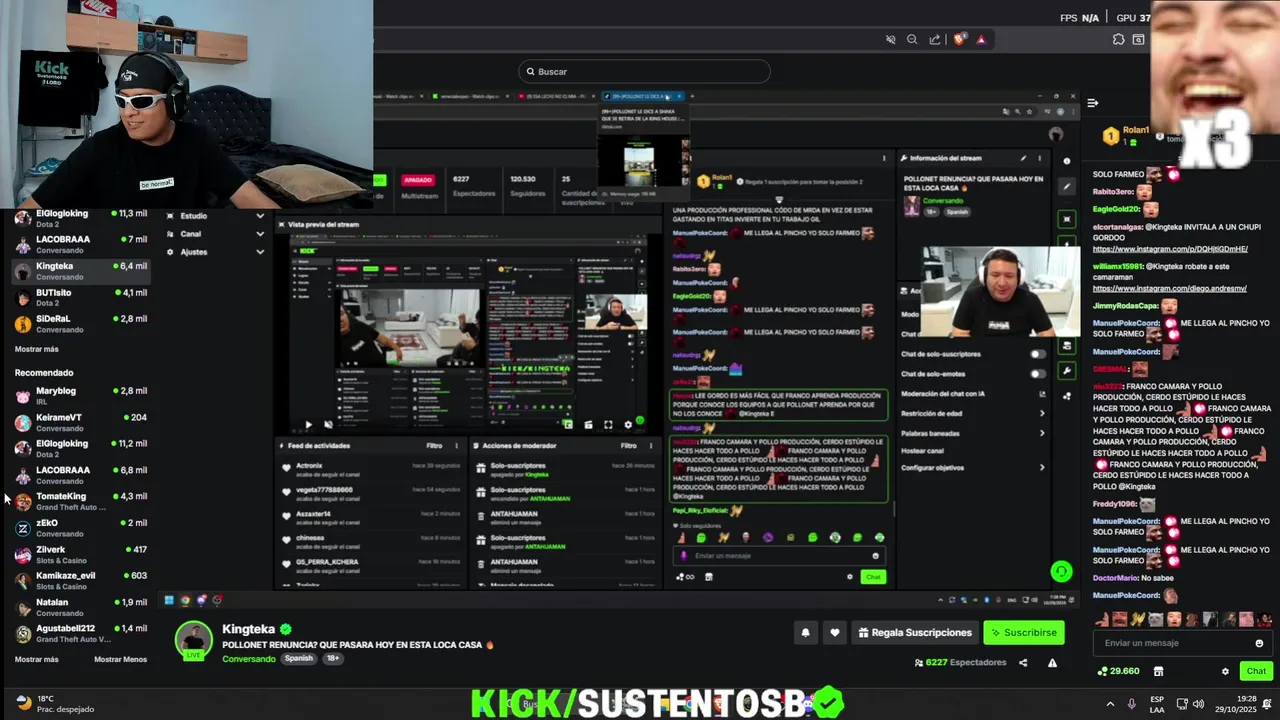
Task: Show hidden tray icons chevron
Action: tap(1110, 703)
